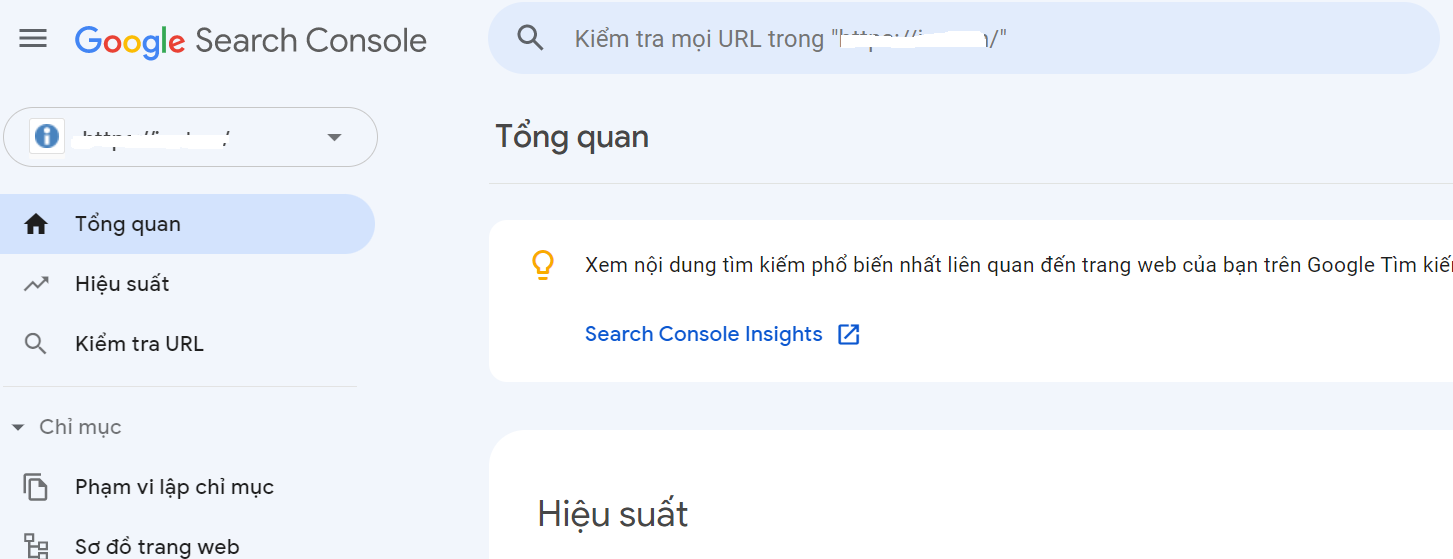Open the property selector dropdown arrow
The image size is (1453, 559).
[335, 137]
